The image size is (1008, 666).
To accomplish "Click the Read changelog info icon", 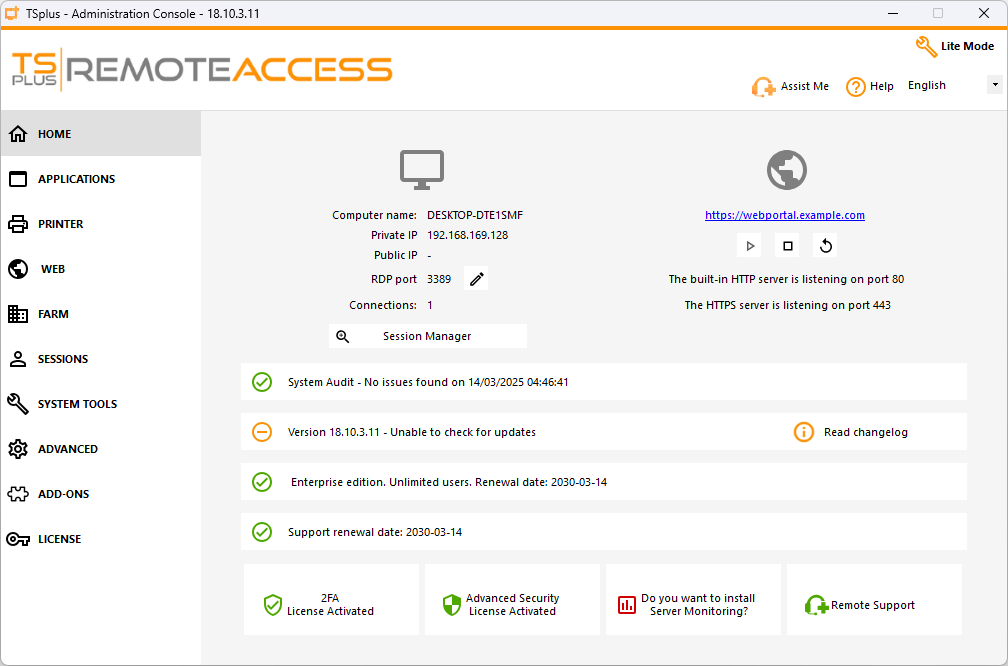I will 804,432.
